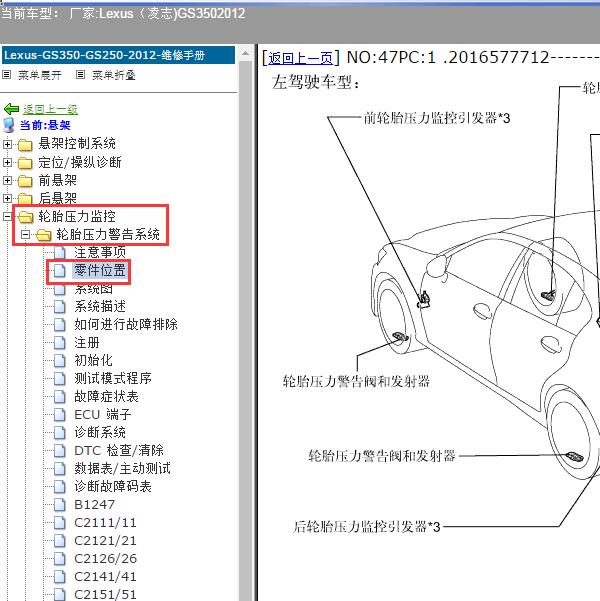Click the page icon beside 零件位置
Image resolution: width=600 pixels, height=601 pixels.
point(59,271)
